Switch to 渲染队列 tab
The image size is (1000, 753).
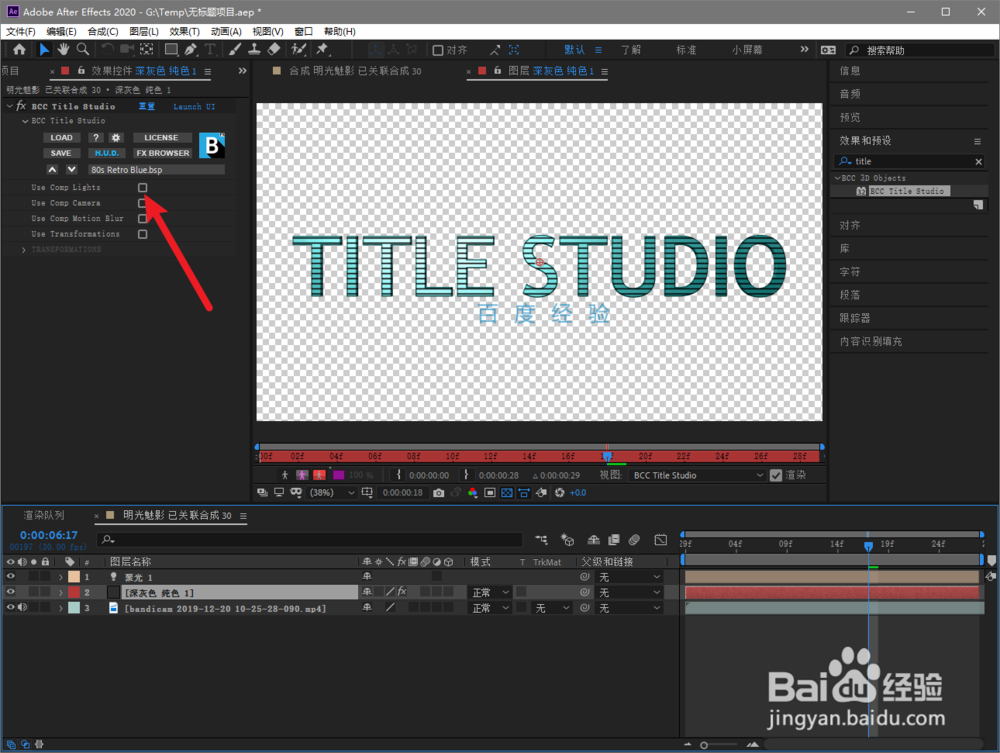[x=44, y=515]
